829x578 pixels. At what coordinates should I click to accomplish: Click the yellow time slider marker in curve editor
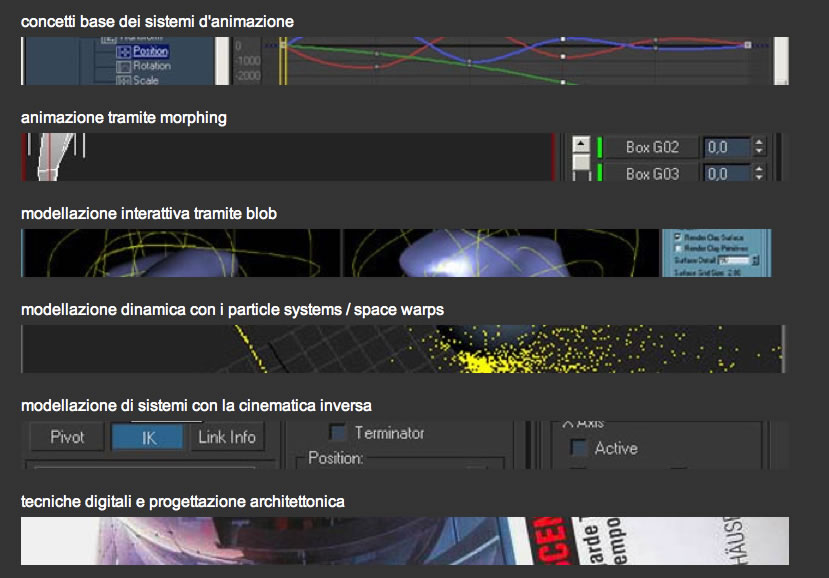click(x=283, y=60)
